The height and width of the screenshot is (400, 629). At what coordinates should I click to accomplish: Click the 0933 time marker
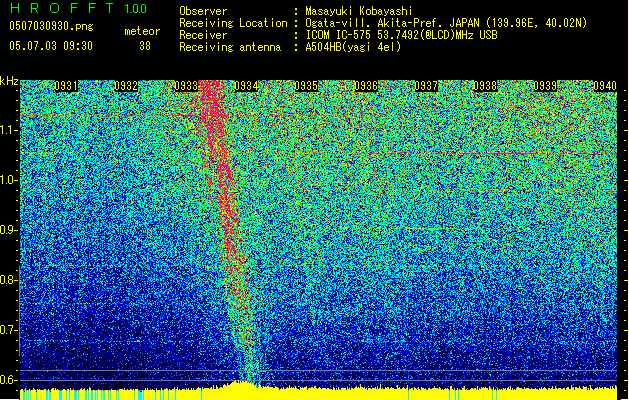point(186,86)
